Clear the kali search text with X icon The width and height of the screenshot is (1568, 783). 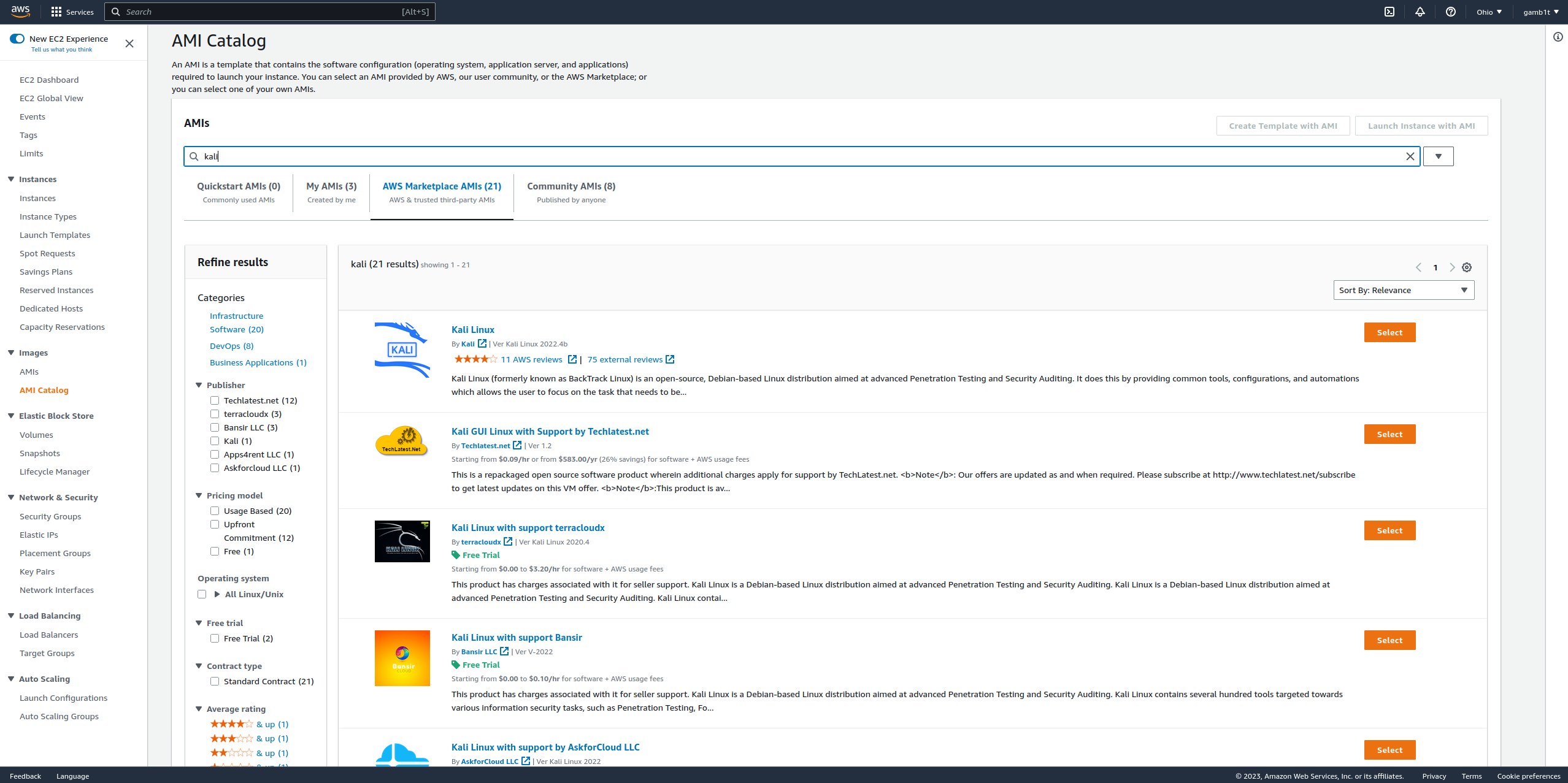click(x=1410, y=156)
